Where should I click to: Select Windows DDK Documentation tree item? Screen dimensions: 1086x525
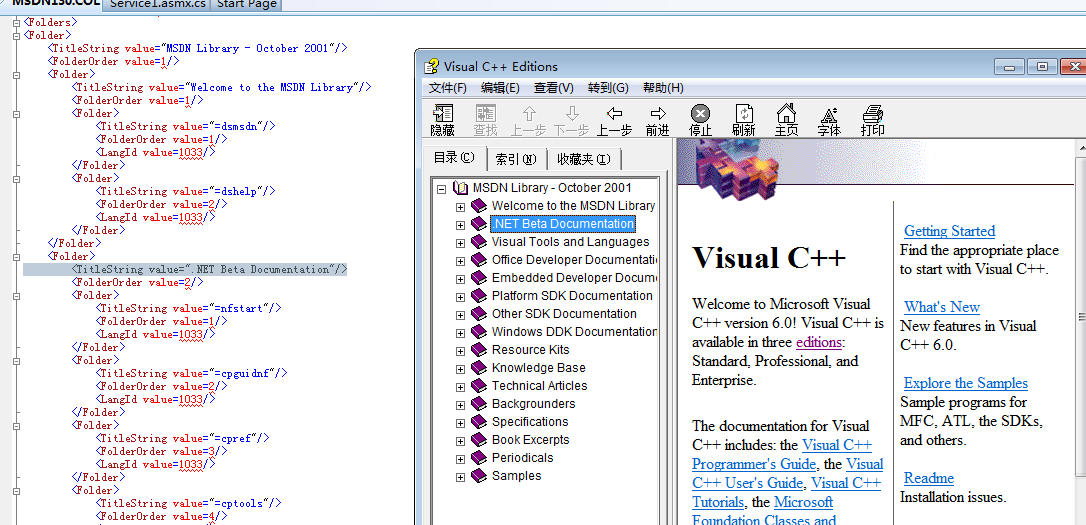coord(573,332)
